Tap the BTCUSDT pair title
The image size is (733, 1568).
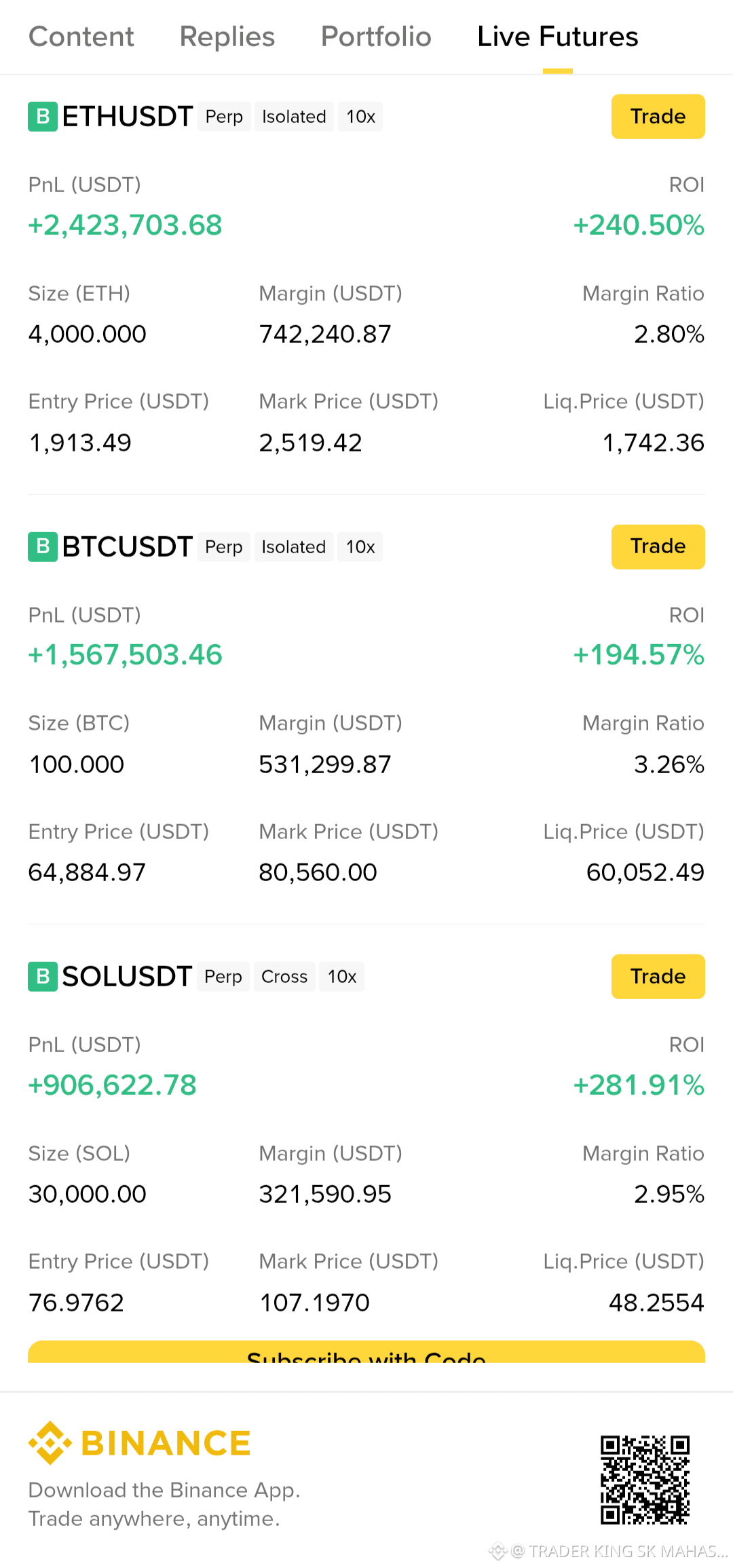128,547
